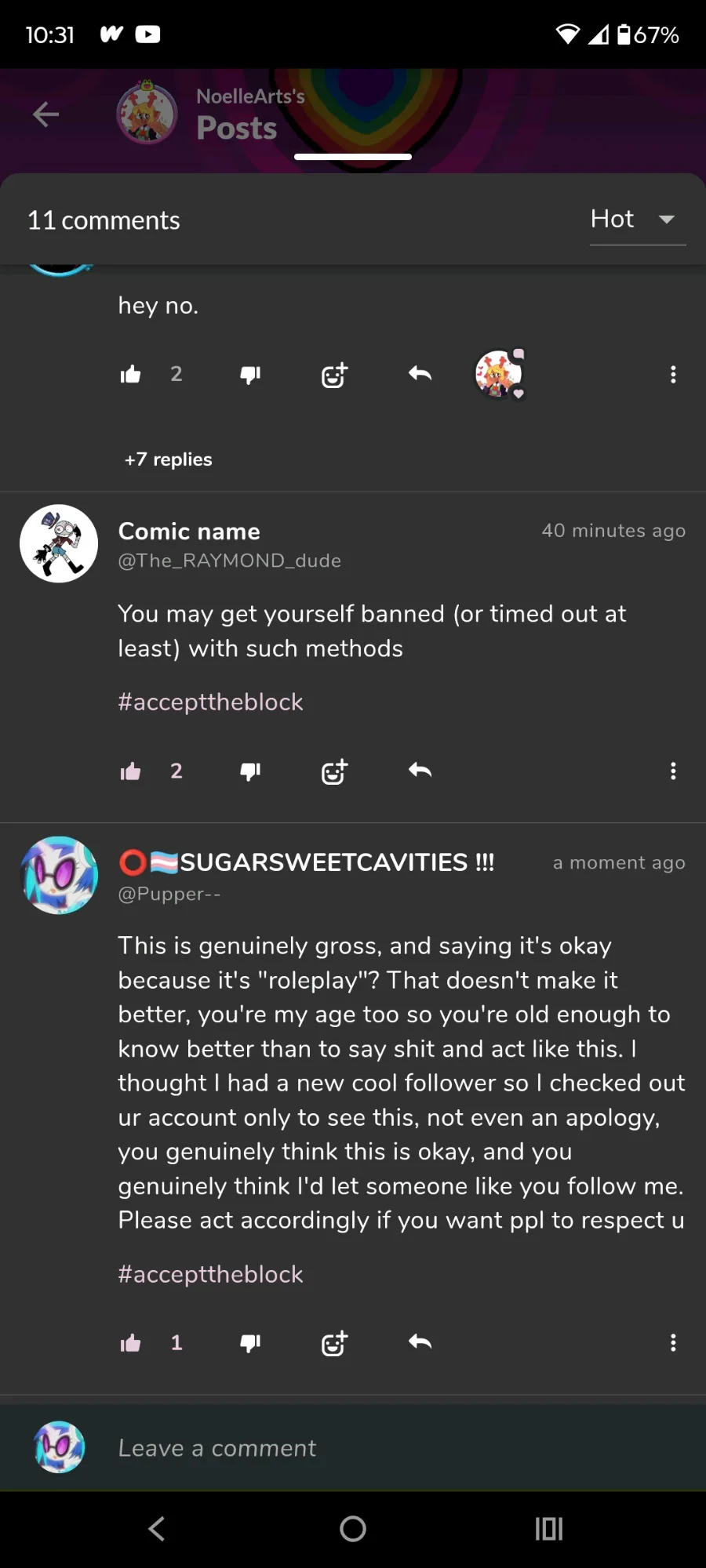Screen dimensions: 706x1568
Task: Open NoelleArts's profile avatar in header
Action: point(147,114)
